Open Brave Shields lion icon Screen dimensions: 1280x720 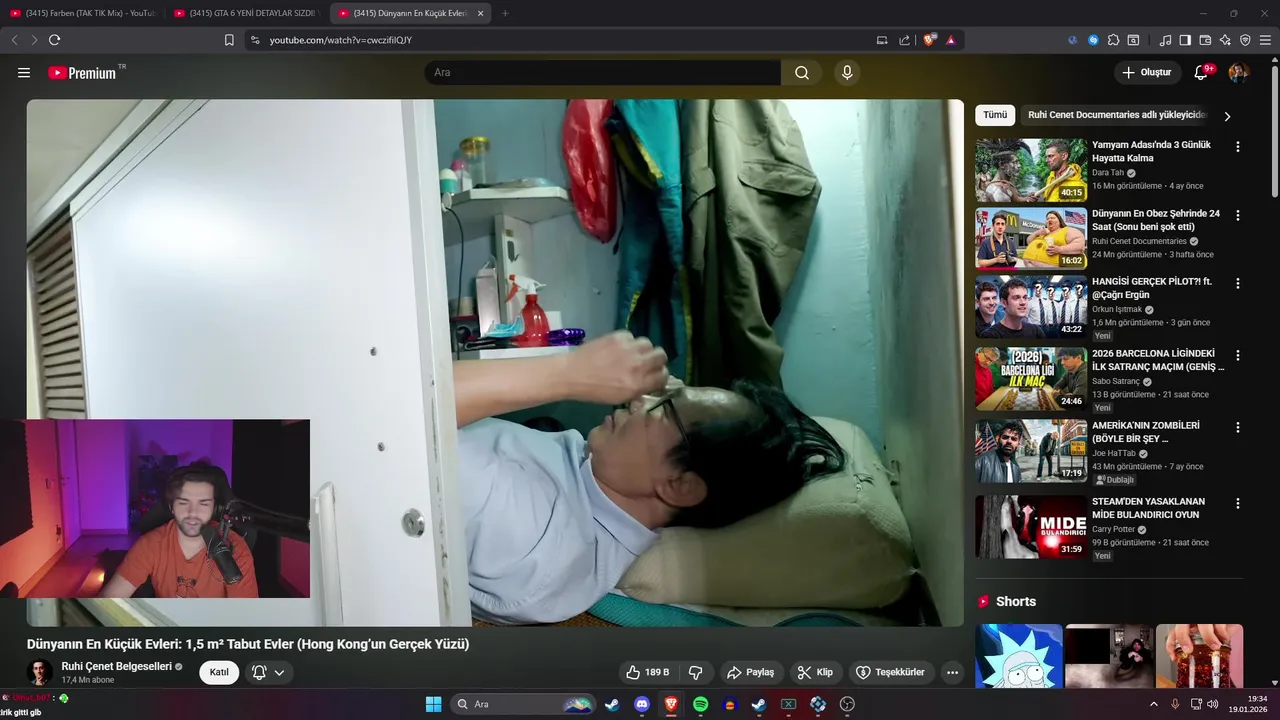[x=929, y=40]
